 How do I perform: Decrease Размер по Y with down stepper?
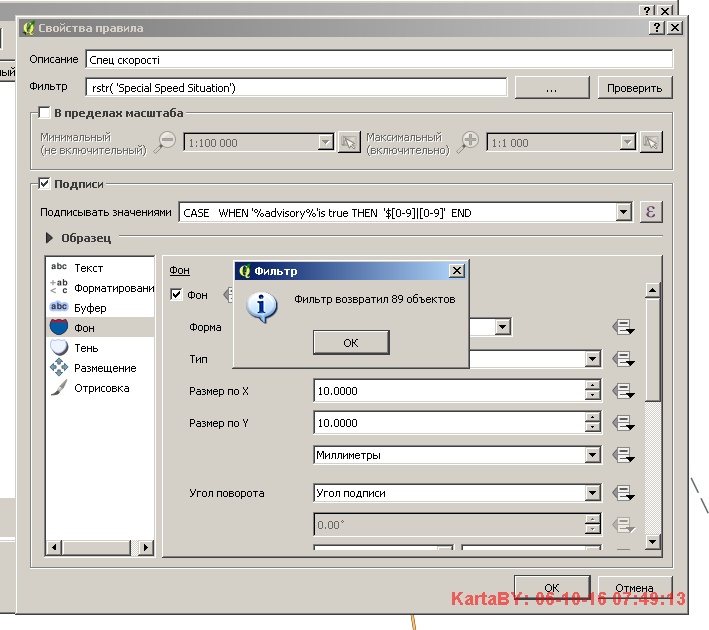[592, 428]
